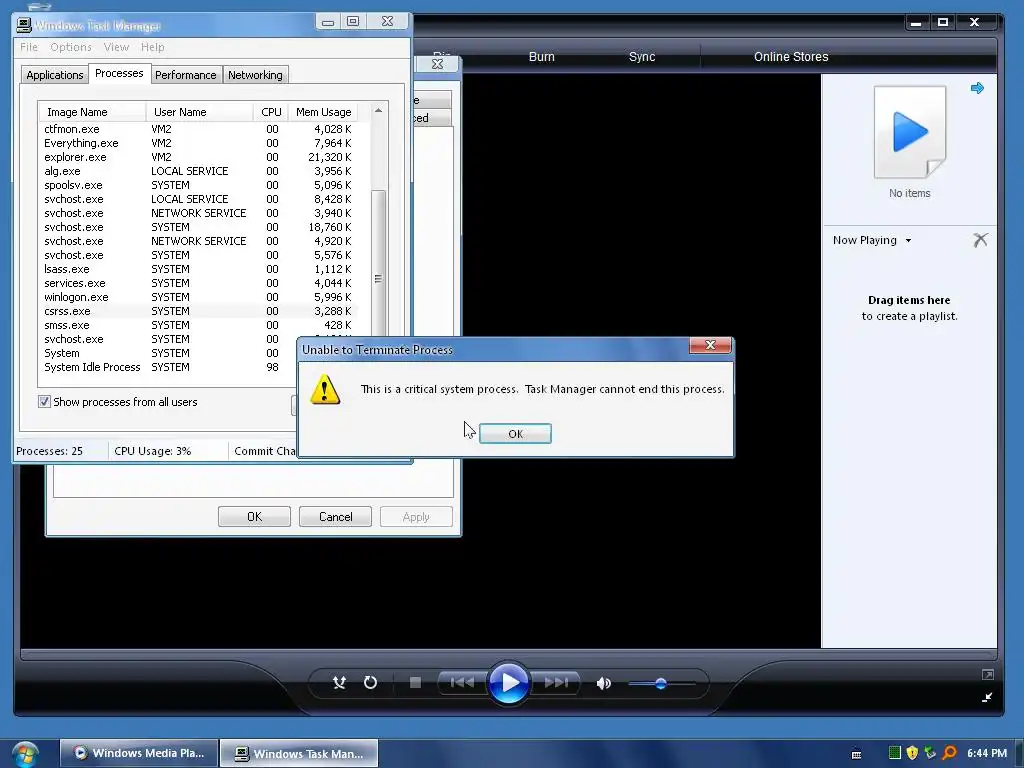This screenshot has width=1024, height=768.
Task: Click the large Play button
Action: pos(509,683)
